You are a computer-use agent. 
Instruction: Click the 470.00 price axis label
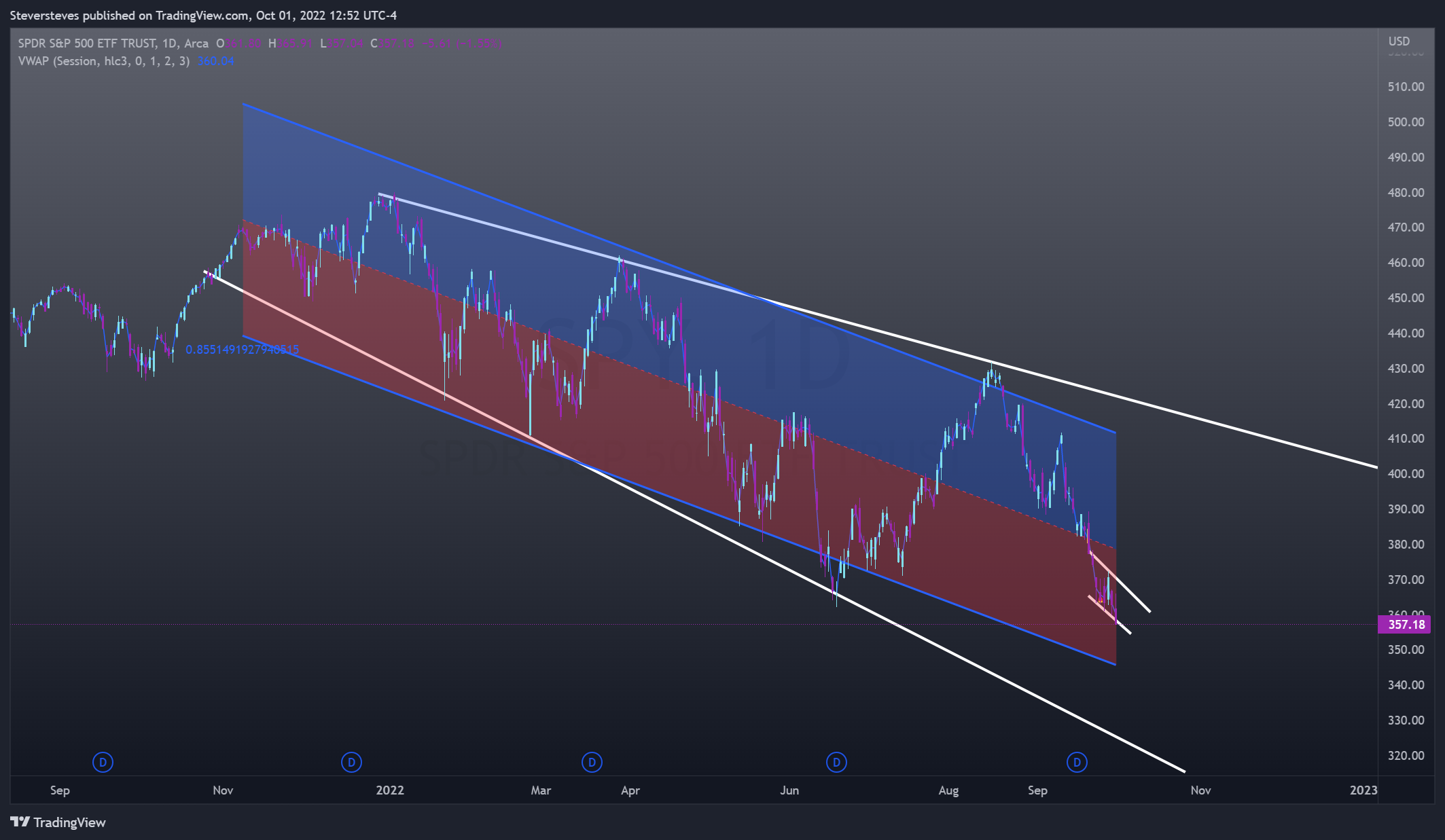pos(1406,227)
